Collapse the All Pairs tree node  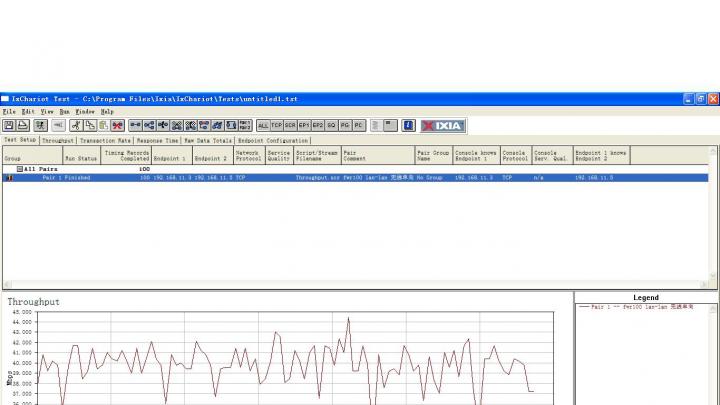(20, 169)
